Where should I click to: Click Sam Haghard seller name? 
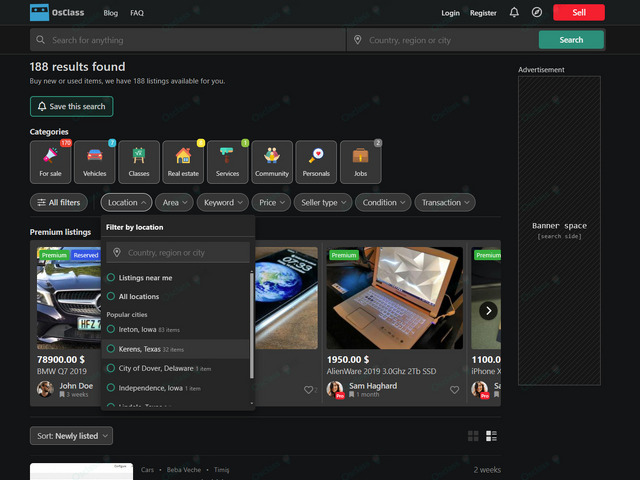click(x=373, y=386)
